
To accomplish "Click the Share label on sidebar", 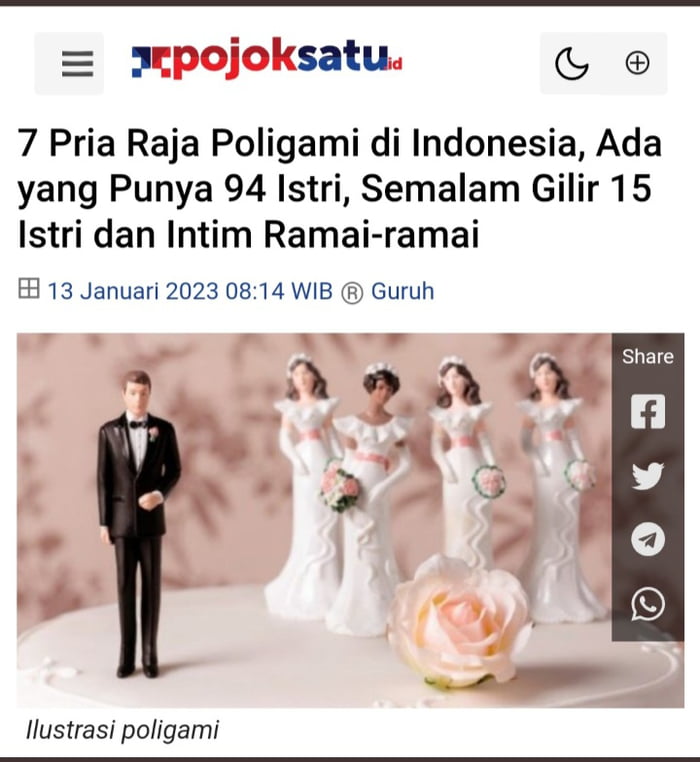I will (648, 356).
